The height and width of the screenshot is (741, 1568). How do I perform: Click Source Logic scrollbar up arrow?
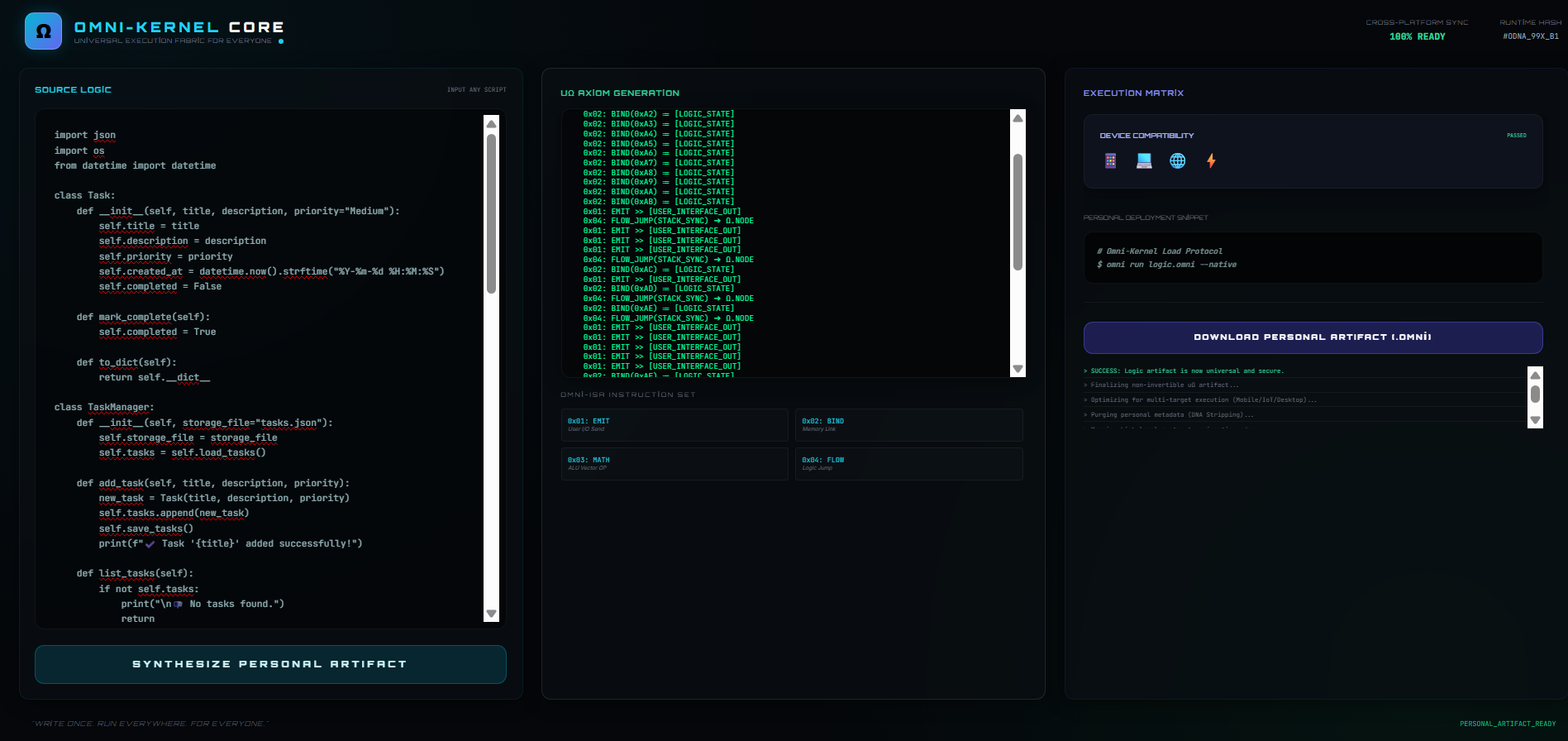(x=492, y=124)
